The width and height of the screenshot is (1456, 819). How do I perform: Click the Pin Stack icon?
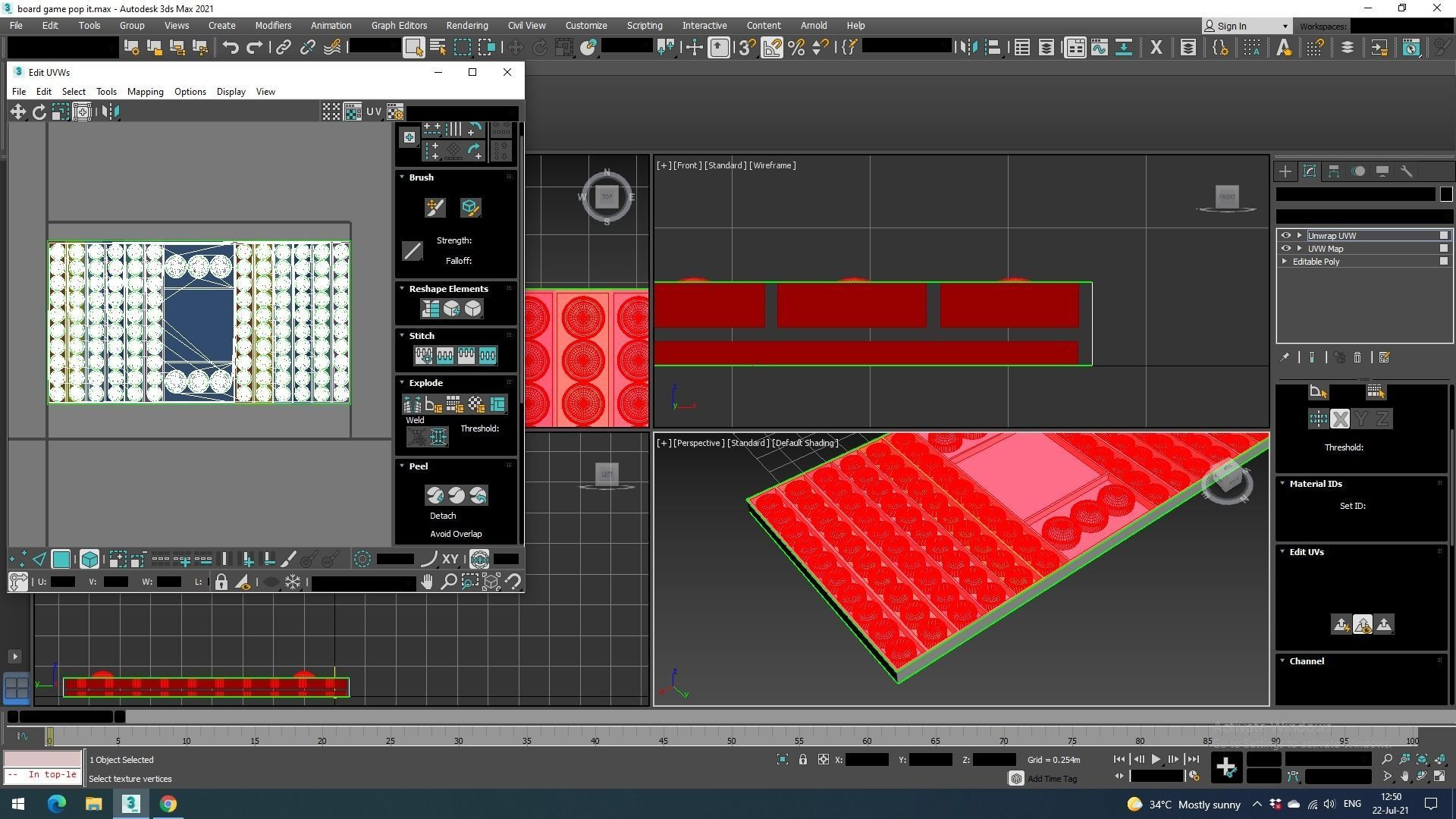(1285, 357)
